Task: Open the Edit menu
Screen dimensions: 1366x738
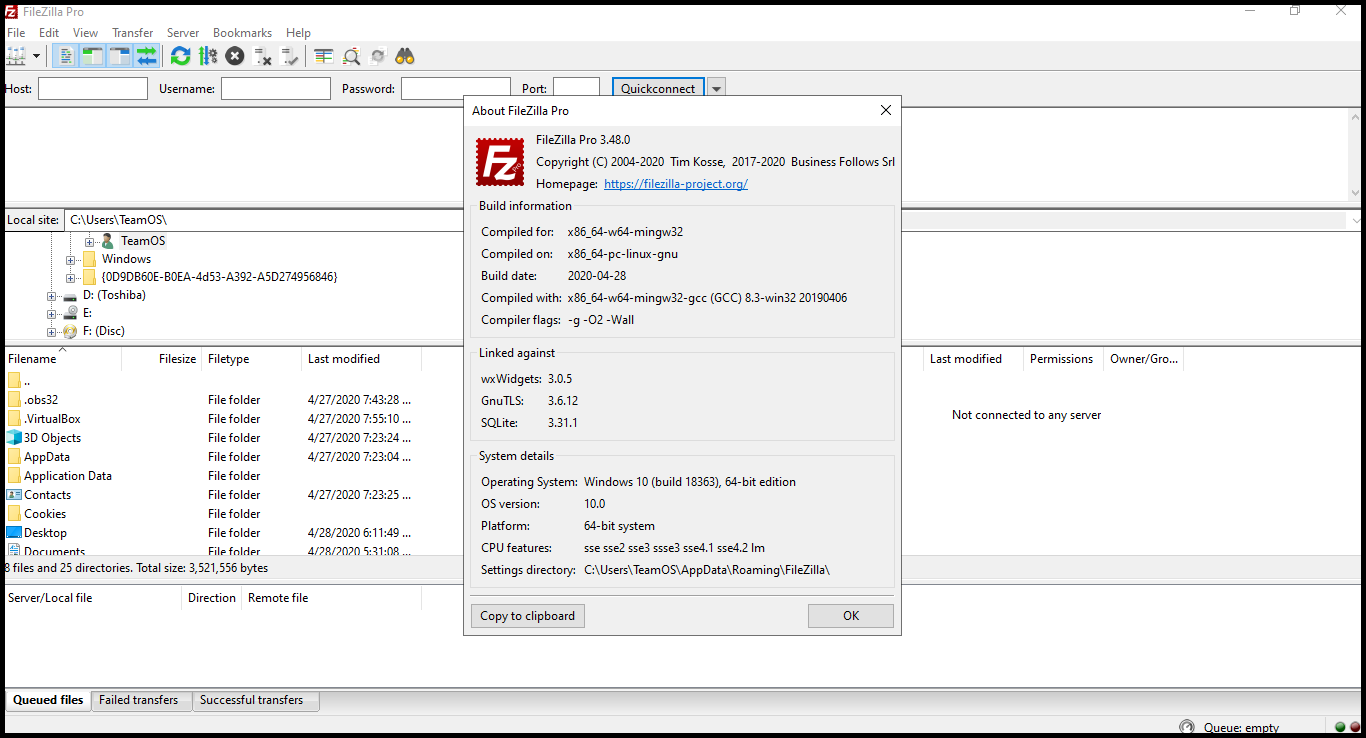Action: (49, 33)
